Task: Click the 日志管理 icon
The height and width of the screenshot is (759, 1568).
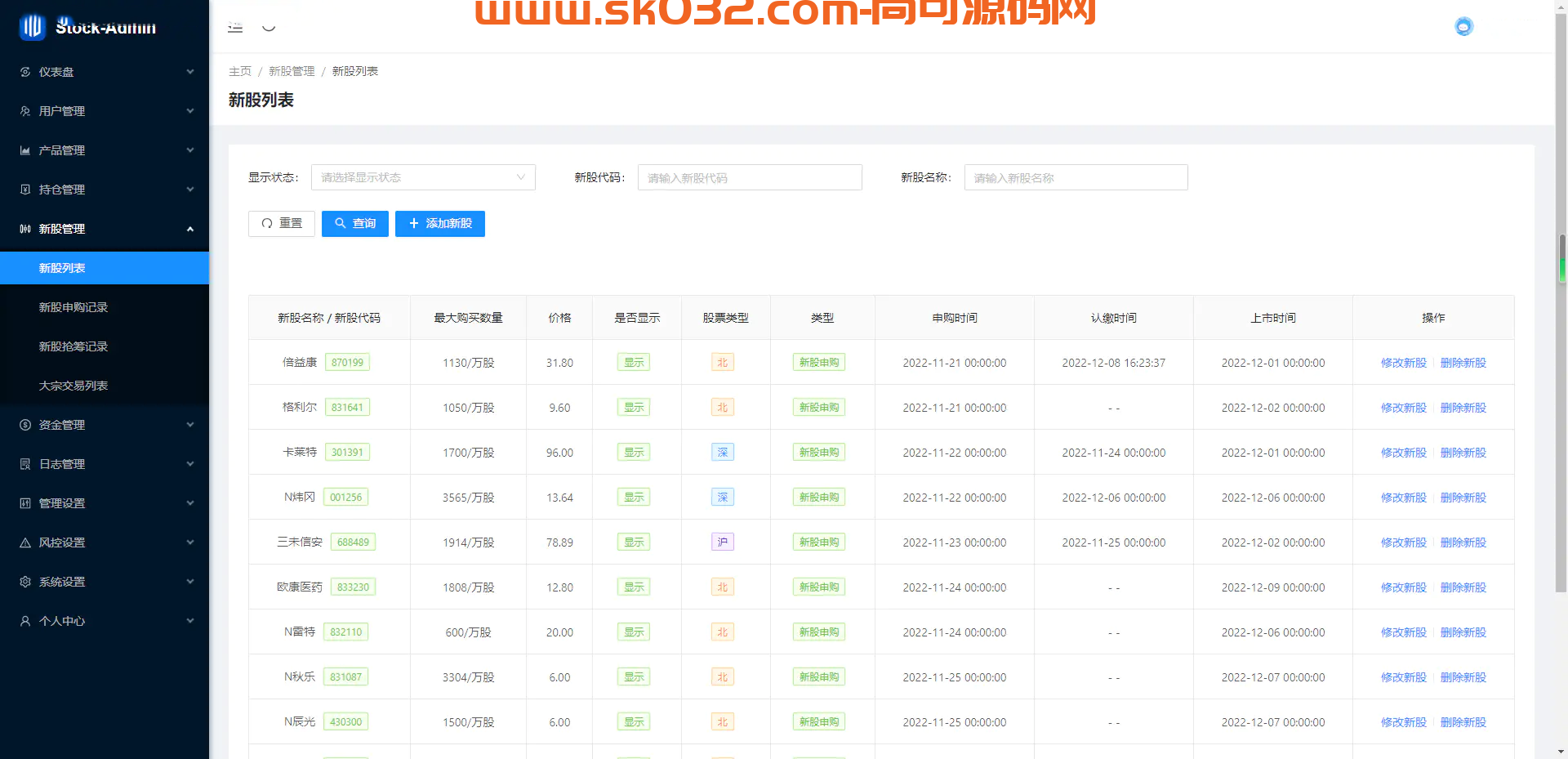Action: (x=25, y=464)
